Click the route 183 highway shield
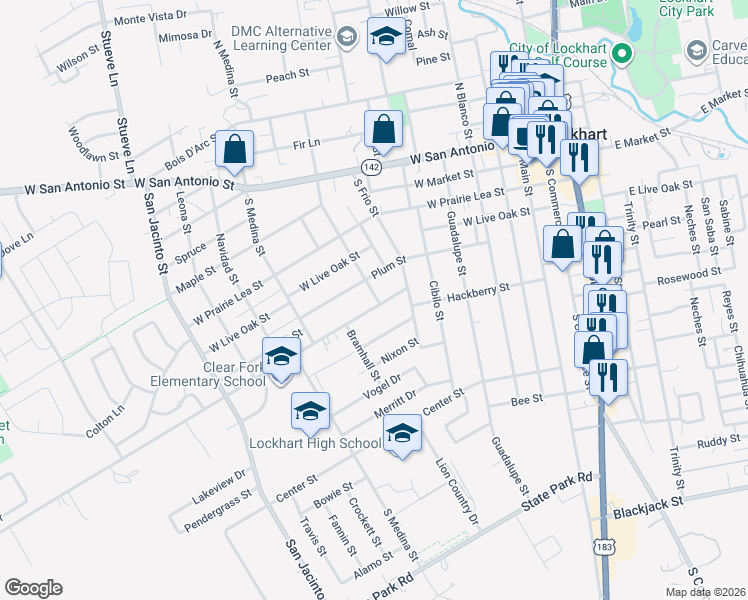 pos(604,547)
